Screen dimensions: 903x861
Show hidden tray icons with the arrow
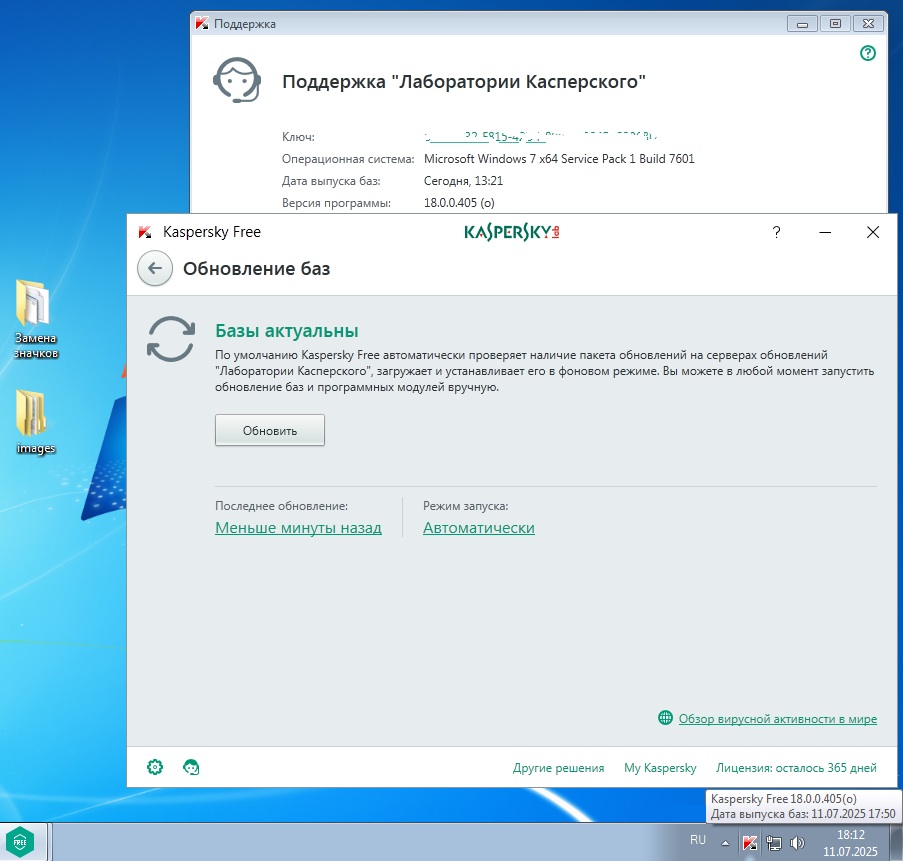(x=726, y=843)
